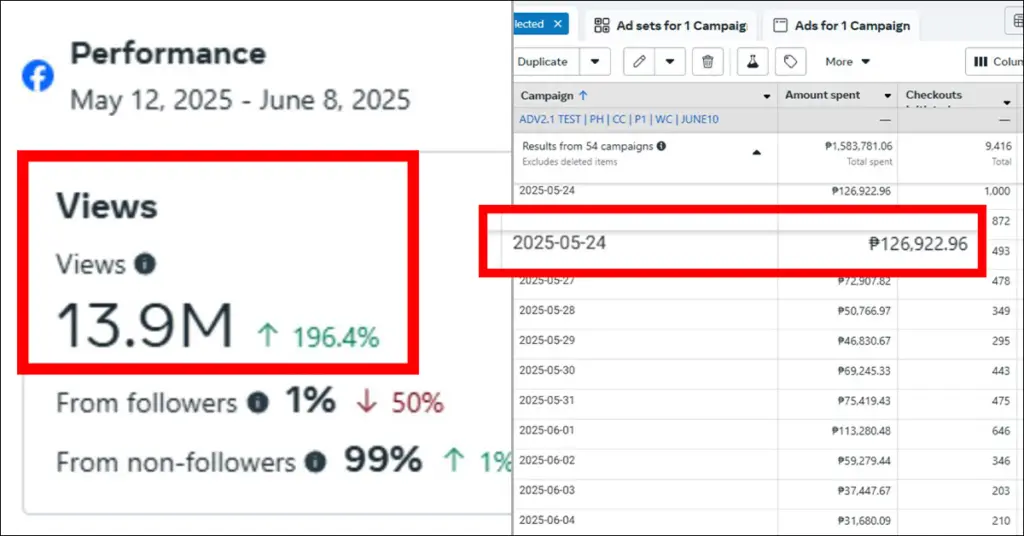The height and width of the screenshot is (536, 1024).
Task: Click the ₱113,280.48 amount cell
Action: (861, 431)
